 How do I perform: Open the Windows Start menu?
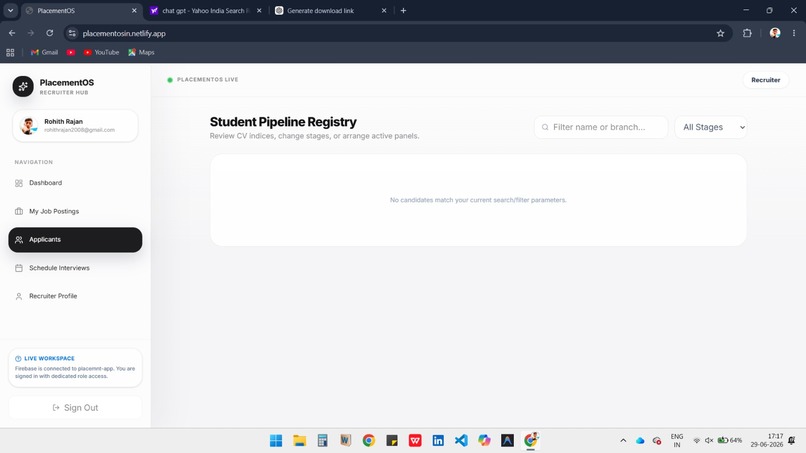click(x=276, y=440)
